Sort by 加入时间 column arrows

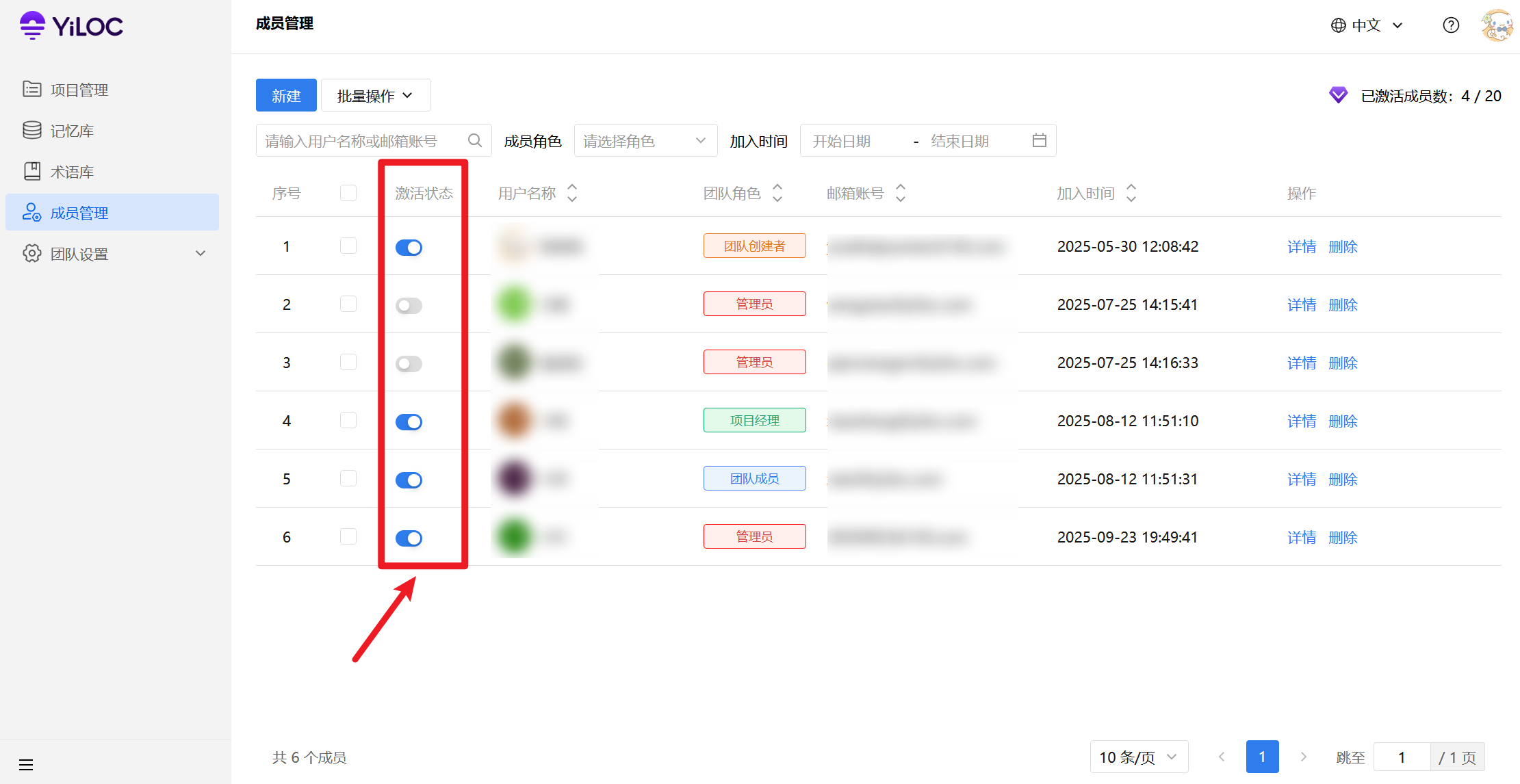[x=1131, y=194]
